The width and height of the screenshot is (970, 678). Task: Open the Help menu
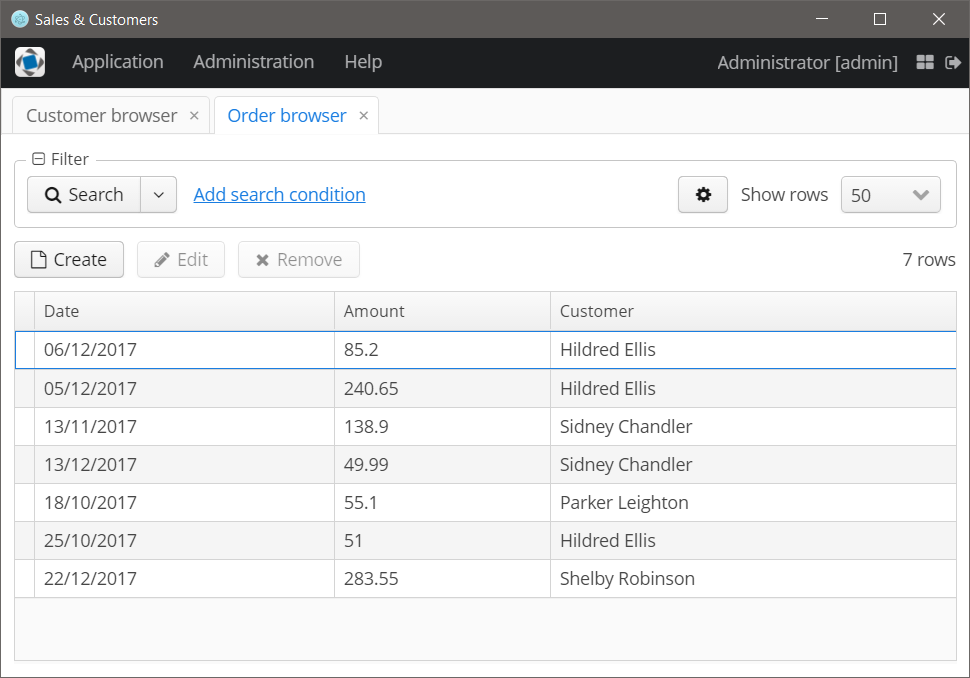[363, 62]
